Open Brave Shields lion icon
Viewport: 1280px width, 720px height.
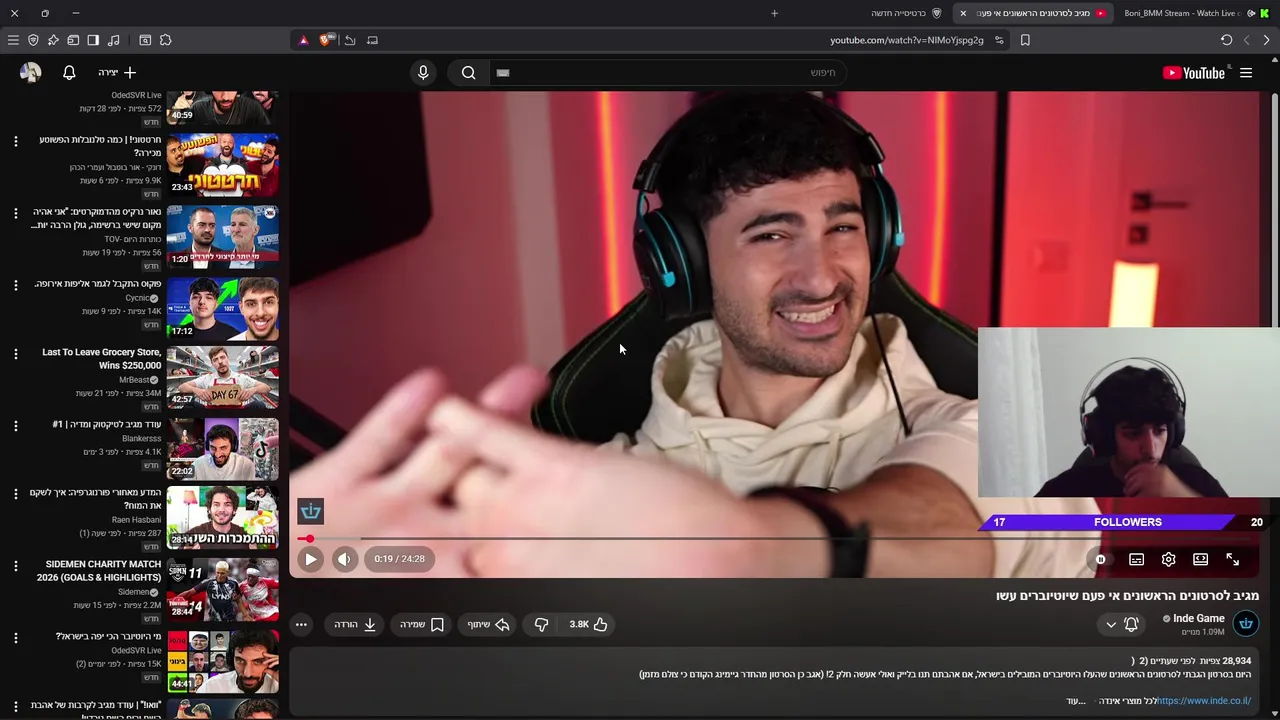point(325,40)
